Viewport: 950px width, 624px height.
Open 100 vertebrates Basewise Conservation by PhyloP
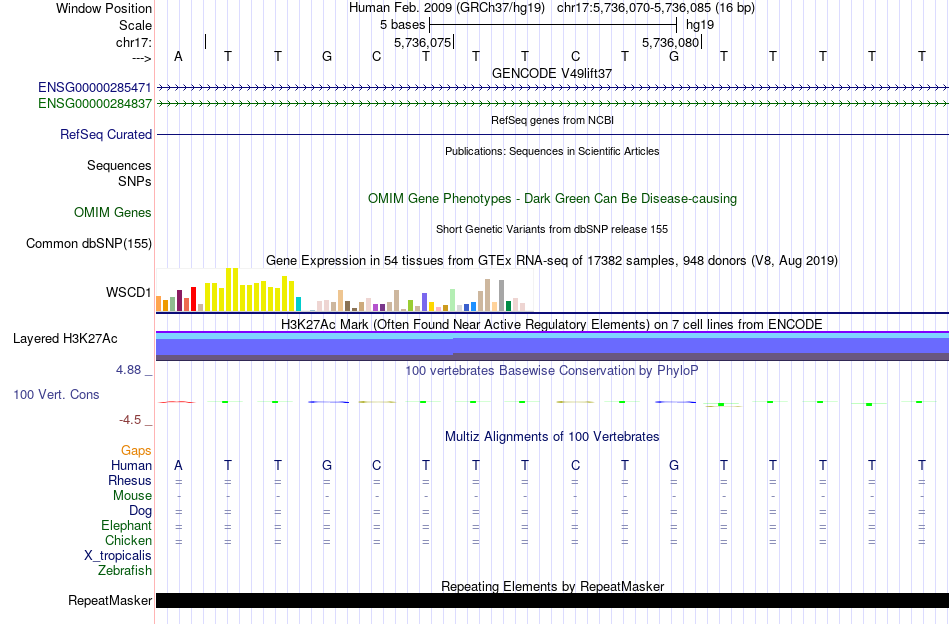tap(552, 370)
